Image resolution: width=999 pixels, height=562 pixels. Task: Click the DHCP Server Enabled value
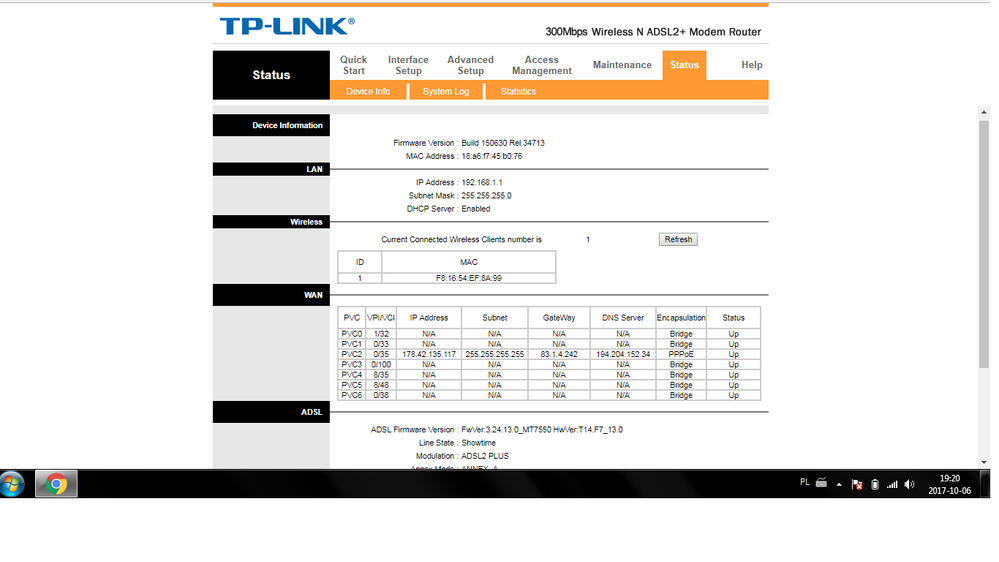click(x=475, y=209)
